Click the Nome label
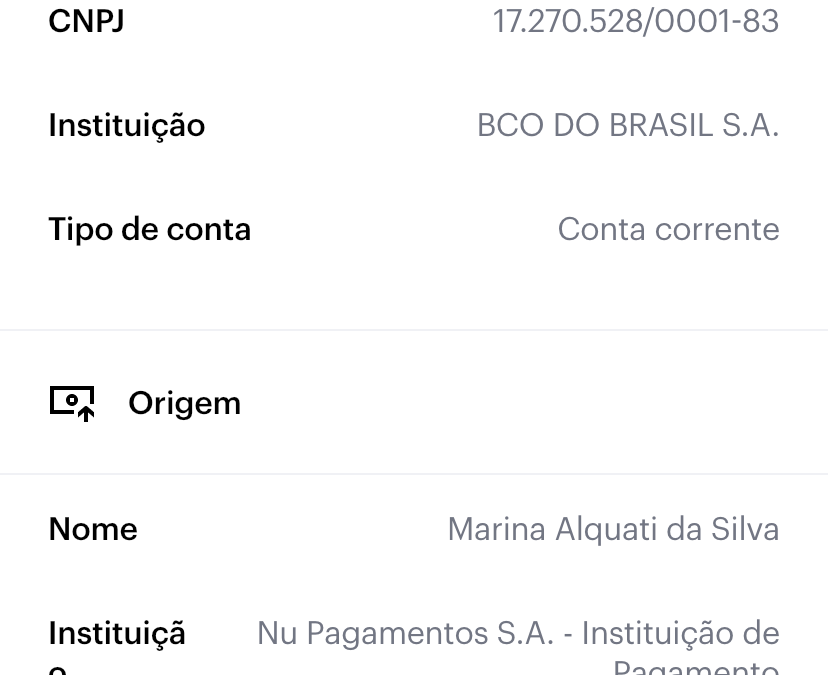The width and height of the screenshot is (828, 675). (x=93, y=529)
